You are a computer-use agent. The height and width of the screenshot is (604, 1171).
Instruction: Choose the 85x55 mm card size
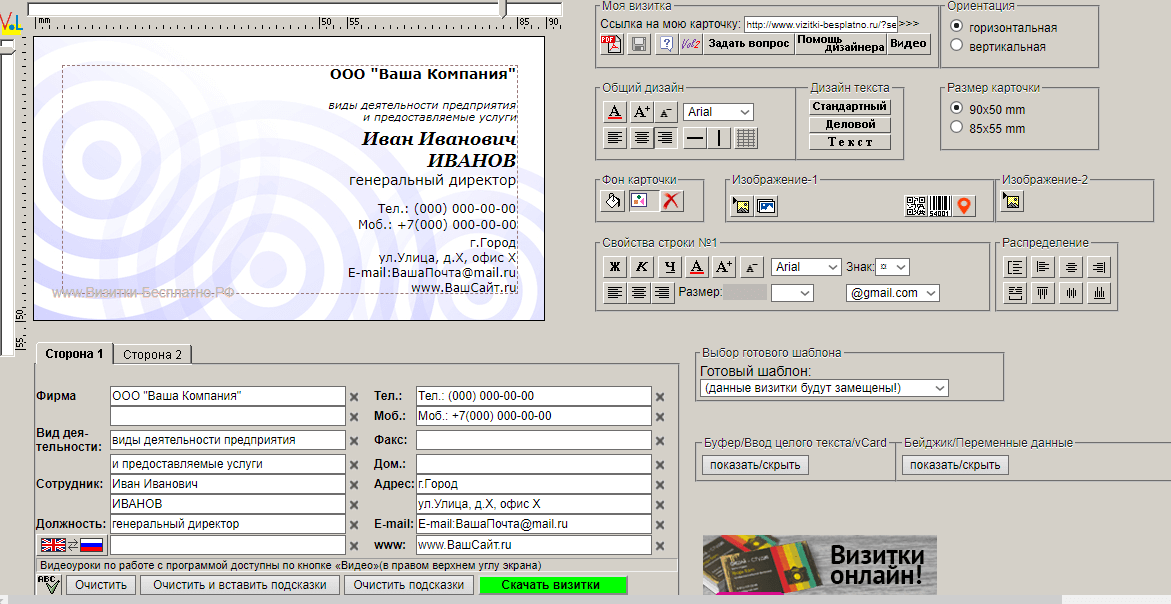957,128
